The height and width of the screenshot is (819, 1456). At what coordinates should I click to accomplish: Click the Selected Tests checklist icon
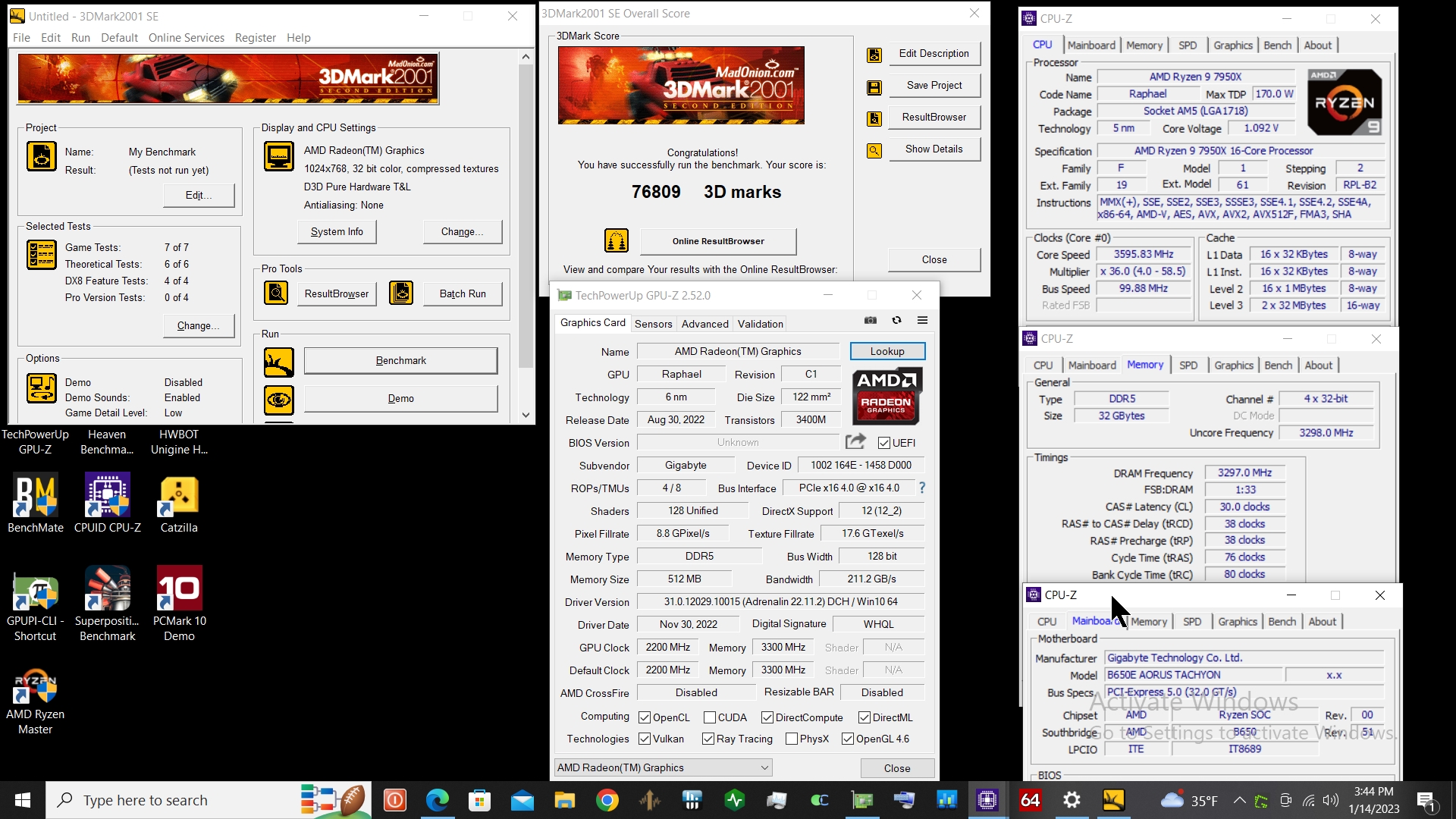pos(42,255)
